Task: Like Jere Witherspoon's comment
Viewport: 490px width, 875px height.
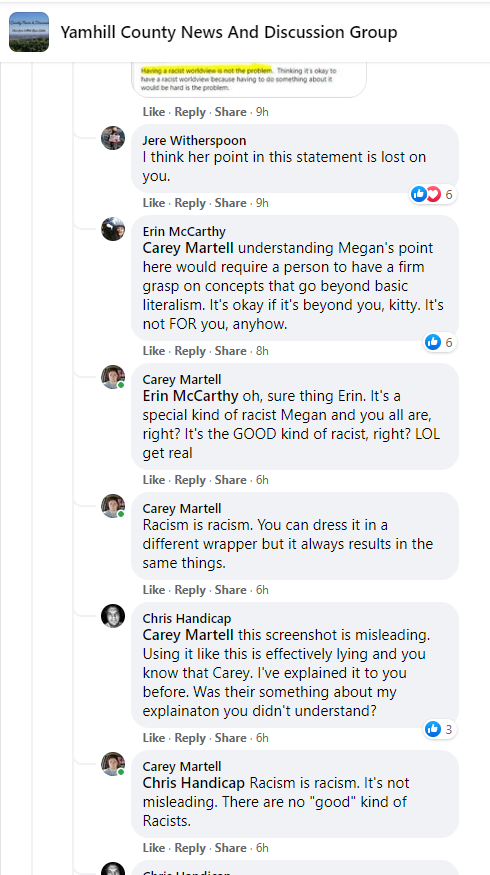Action: point(153,203)
